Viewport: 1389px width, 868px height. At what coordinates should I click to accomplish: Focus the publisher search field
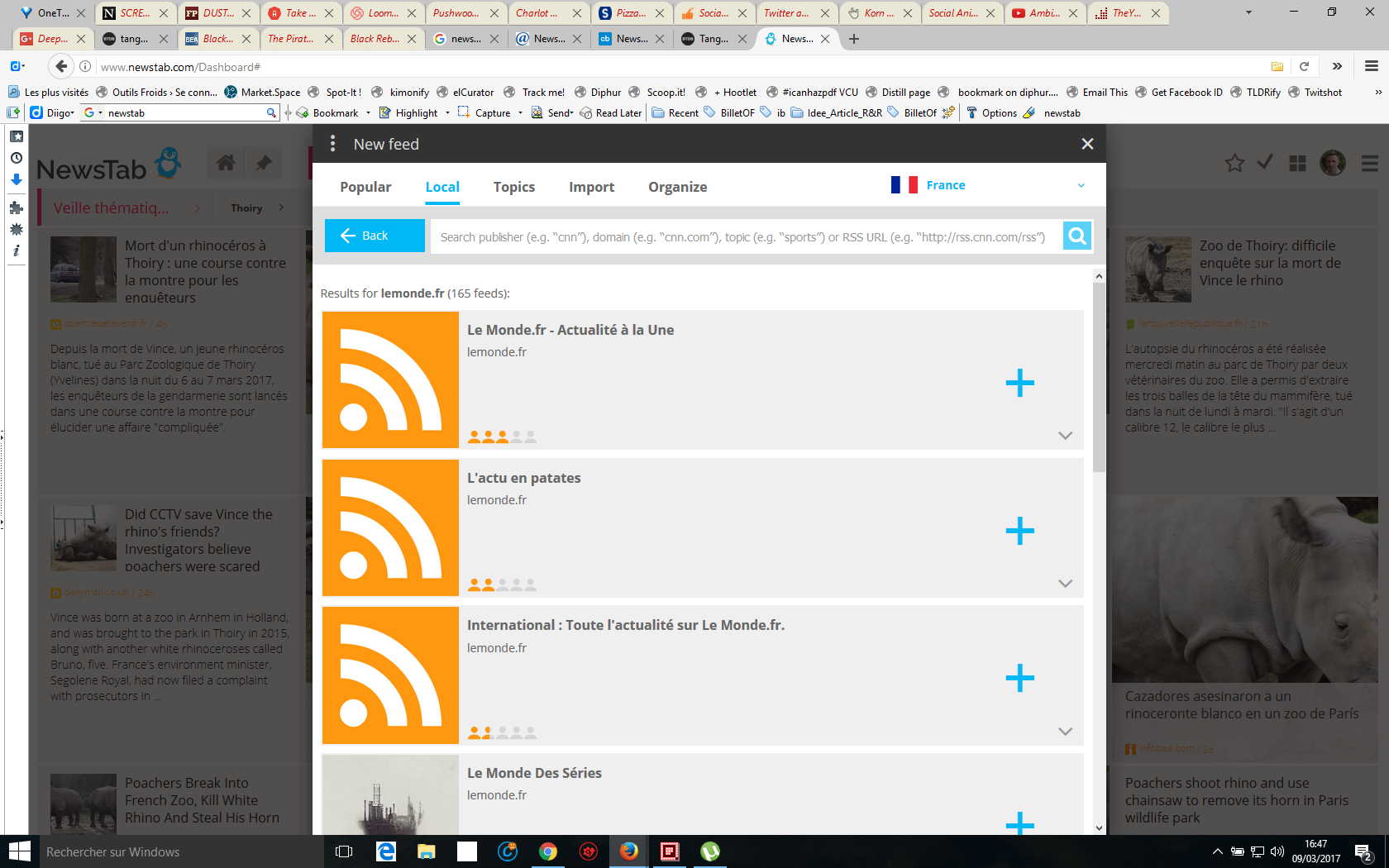(x=746, y=236)
